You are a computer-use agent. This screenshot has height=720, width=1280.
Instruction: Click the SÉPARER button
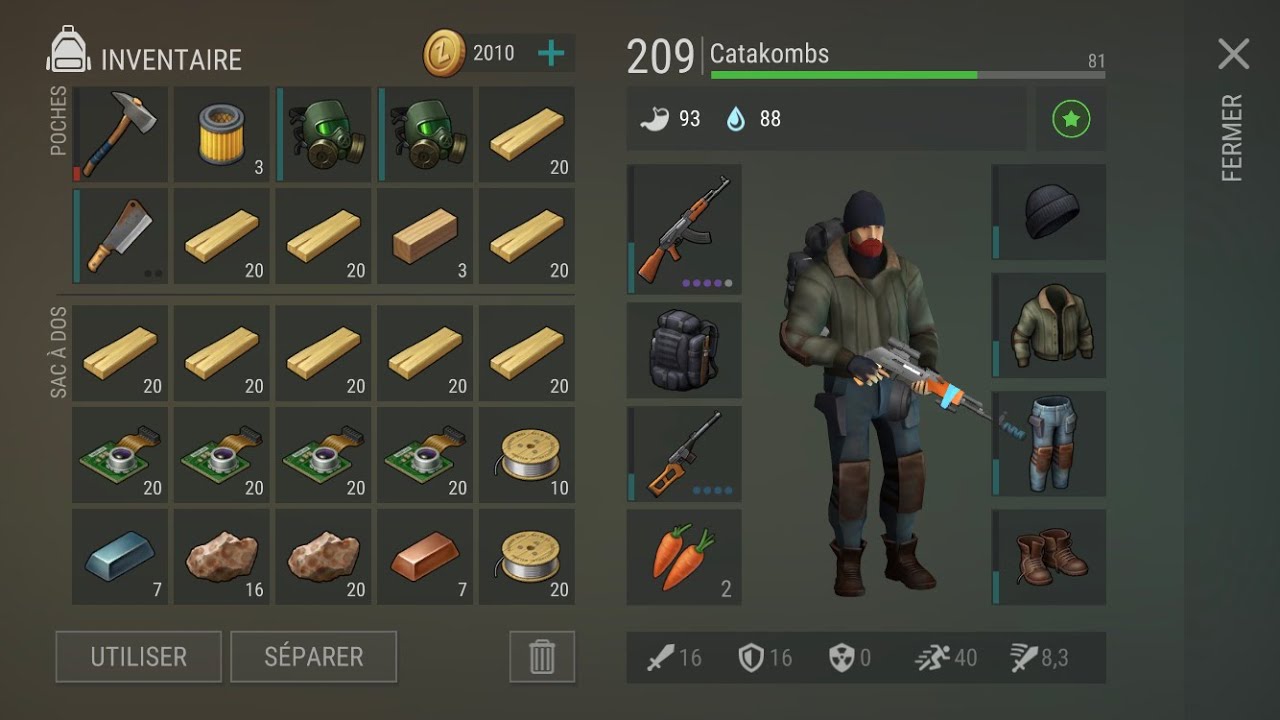pos(314,657)
